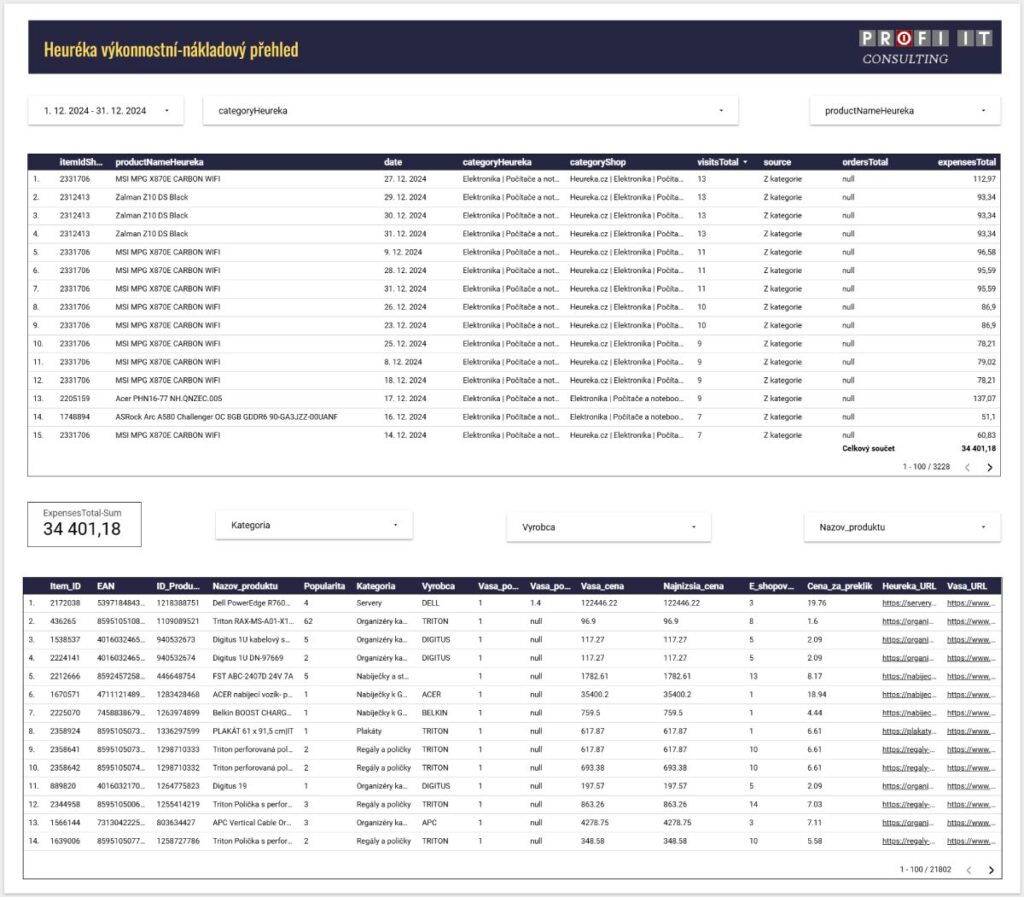Click the expenses value 112,97

point(984,179)
